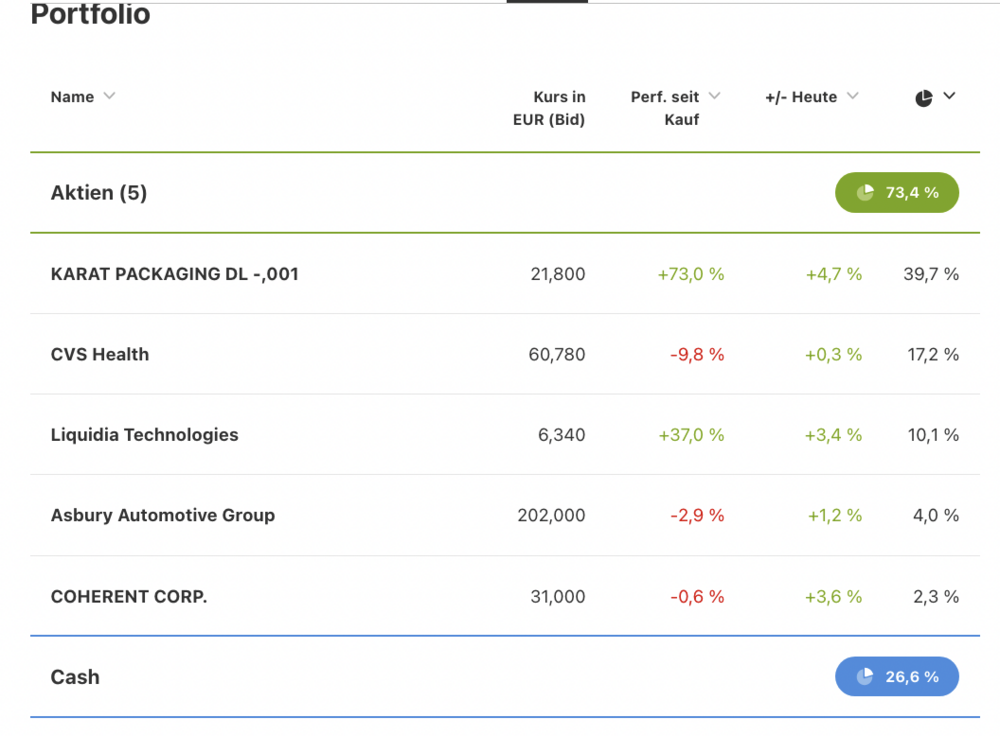Viewport: 1000px width, 736px height.
Task: Click the blue 26,6 % Cash badge
Action: [897, 677]
